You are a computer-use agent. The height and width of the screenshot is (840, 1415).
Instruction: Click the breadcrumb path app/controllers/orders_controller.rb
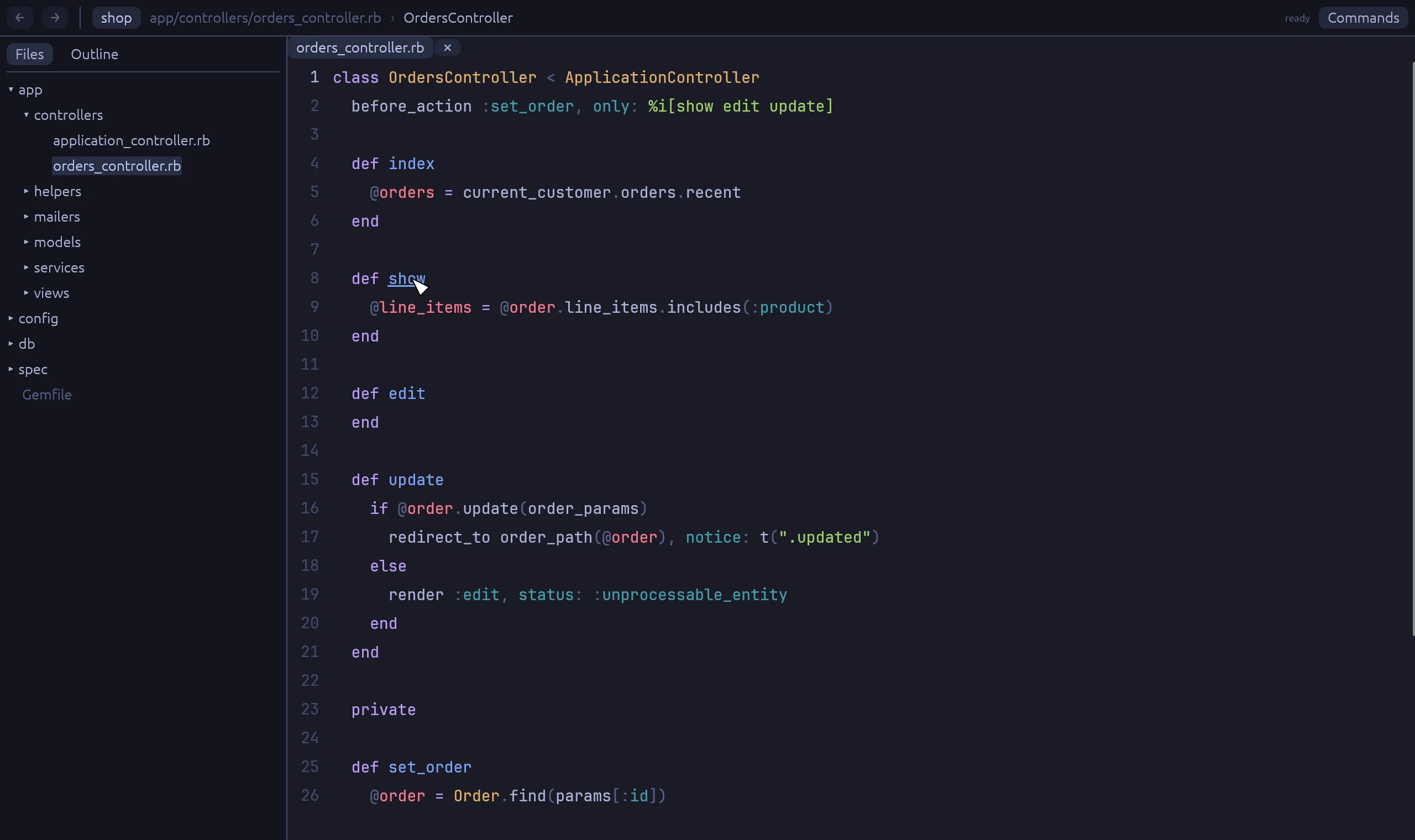(265, 18)
